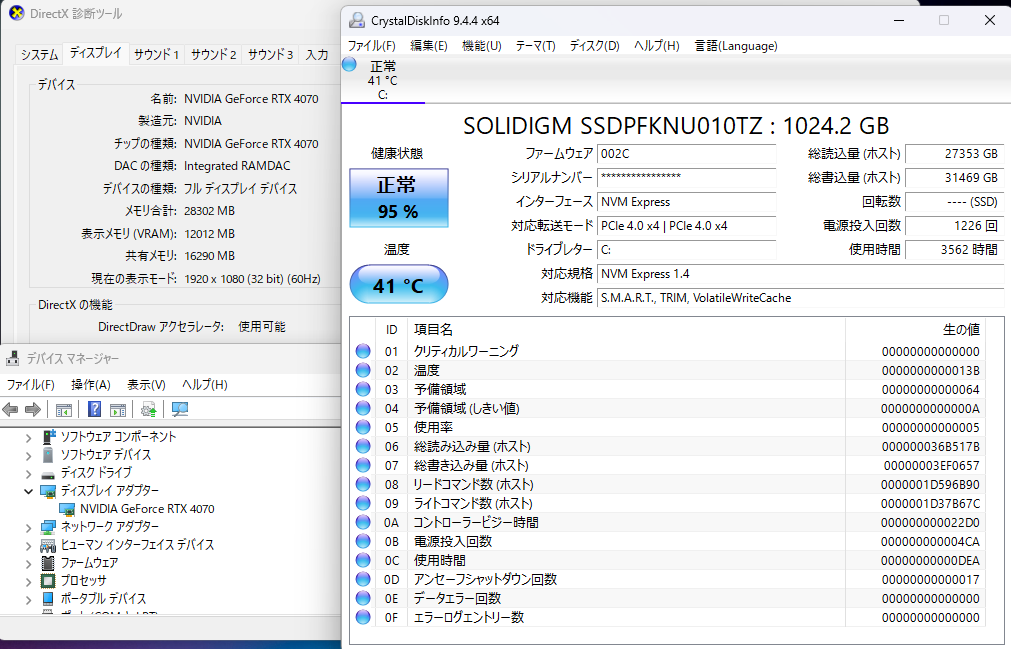
Task: Click the ファームウェア category icon
Action: [48, 563]
